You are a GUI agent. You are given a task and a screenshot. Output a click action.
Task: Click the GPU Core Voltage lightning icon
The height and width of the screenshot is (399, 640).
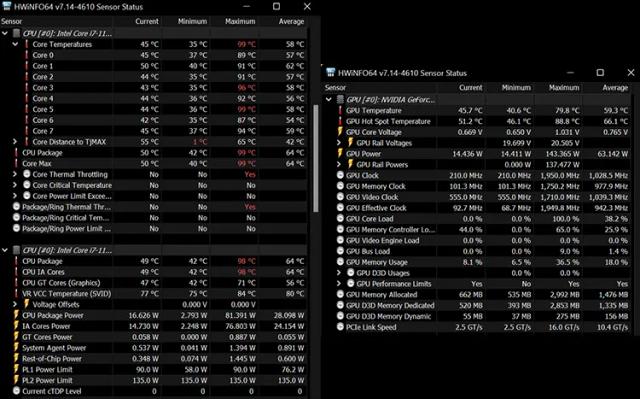pyautogui.click(x=340, y=132)
